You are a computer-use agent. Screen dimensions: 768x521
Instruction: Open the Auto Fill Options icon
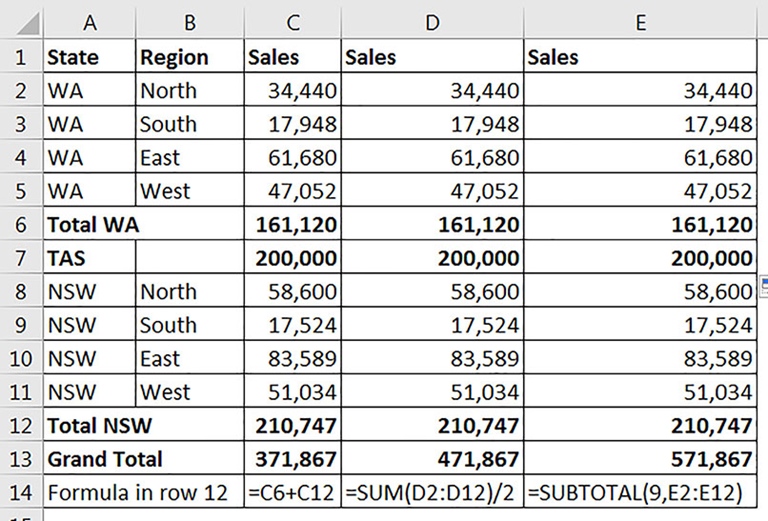(x=764, y=286)
